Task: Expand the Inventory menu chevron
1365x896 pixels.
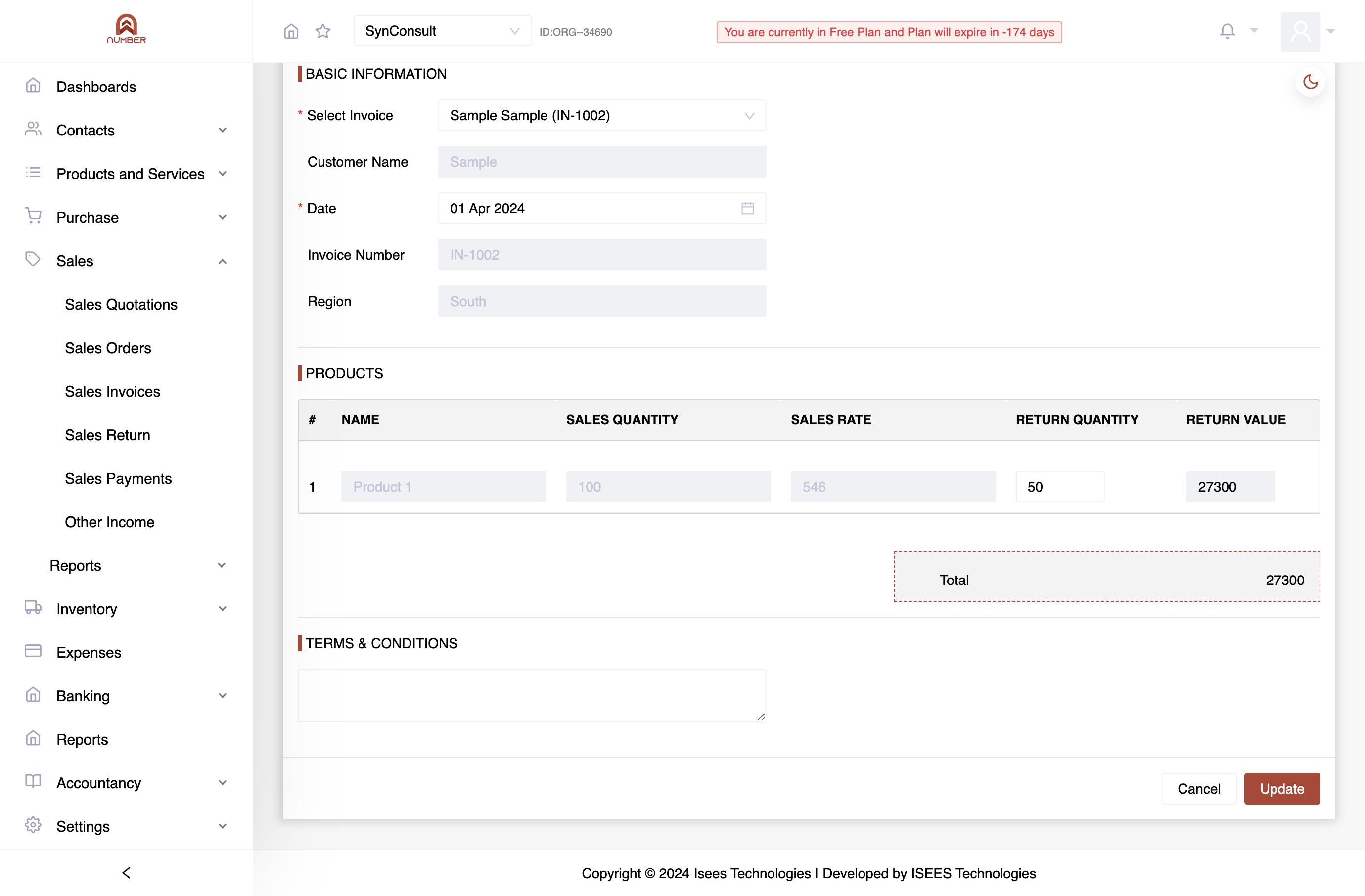Action: click(x=223, y=609)
